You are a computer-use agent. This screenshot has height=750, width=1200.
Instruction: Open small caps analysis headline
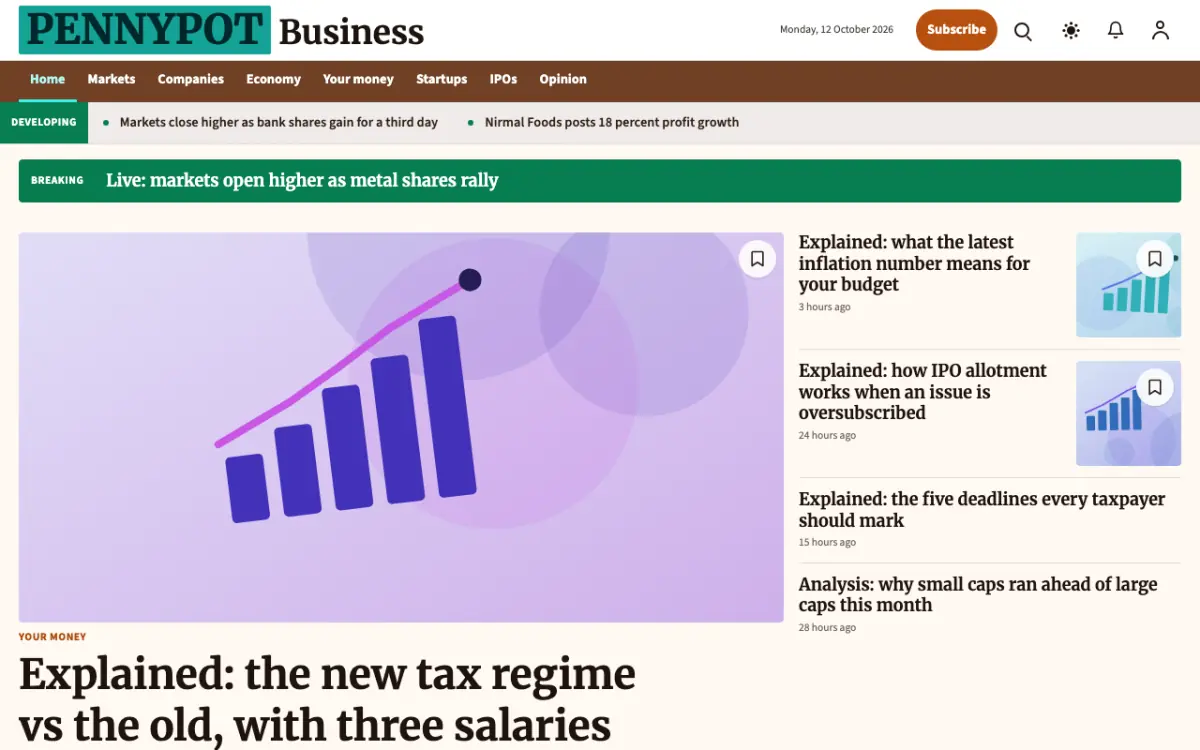click(978, 594)
